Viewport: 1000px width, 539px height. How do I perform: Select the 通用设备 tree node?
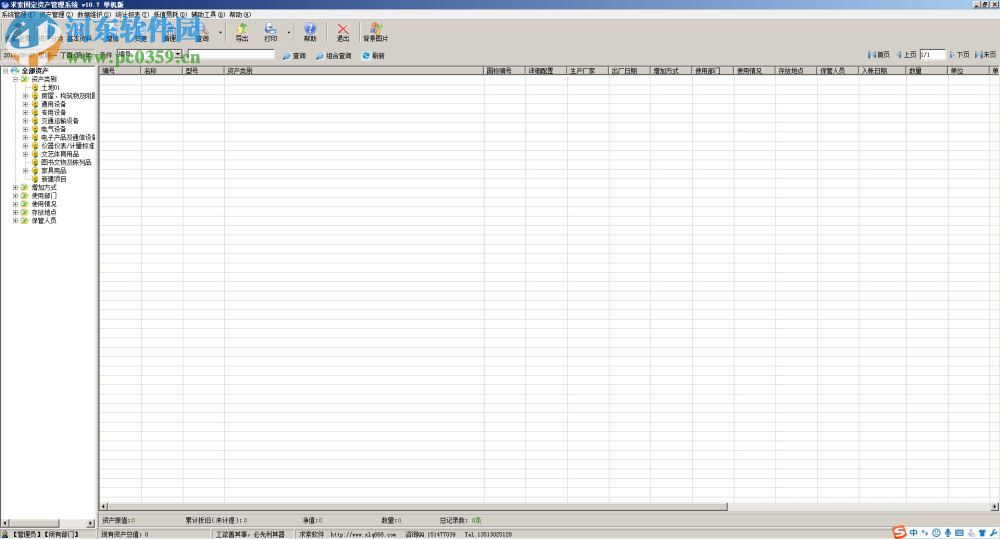(54, 104)
